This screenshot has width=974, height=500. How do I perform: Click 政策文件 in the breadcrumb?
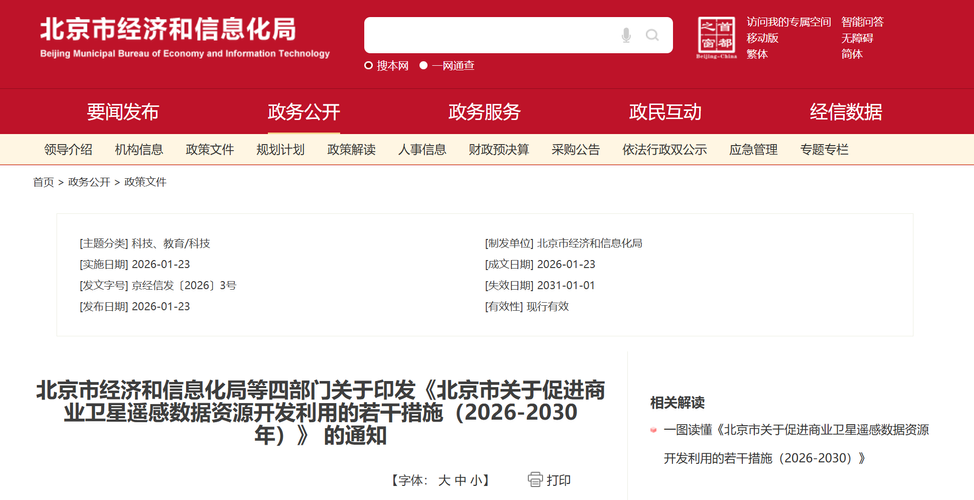tap(145, 182)
